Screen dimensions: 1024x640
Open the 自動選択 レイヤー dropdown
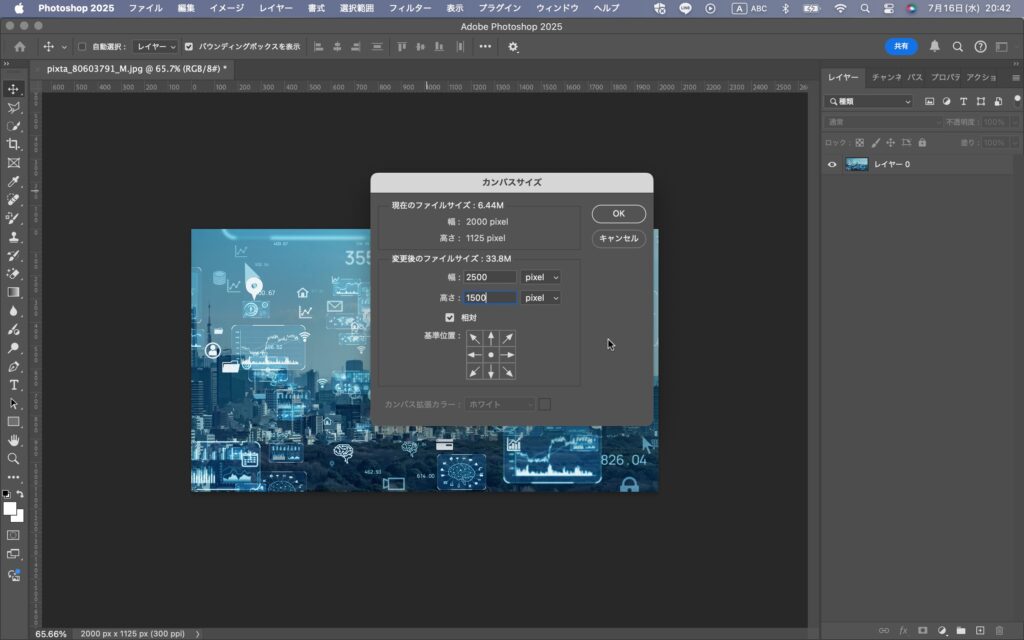tap(155, 47)
